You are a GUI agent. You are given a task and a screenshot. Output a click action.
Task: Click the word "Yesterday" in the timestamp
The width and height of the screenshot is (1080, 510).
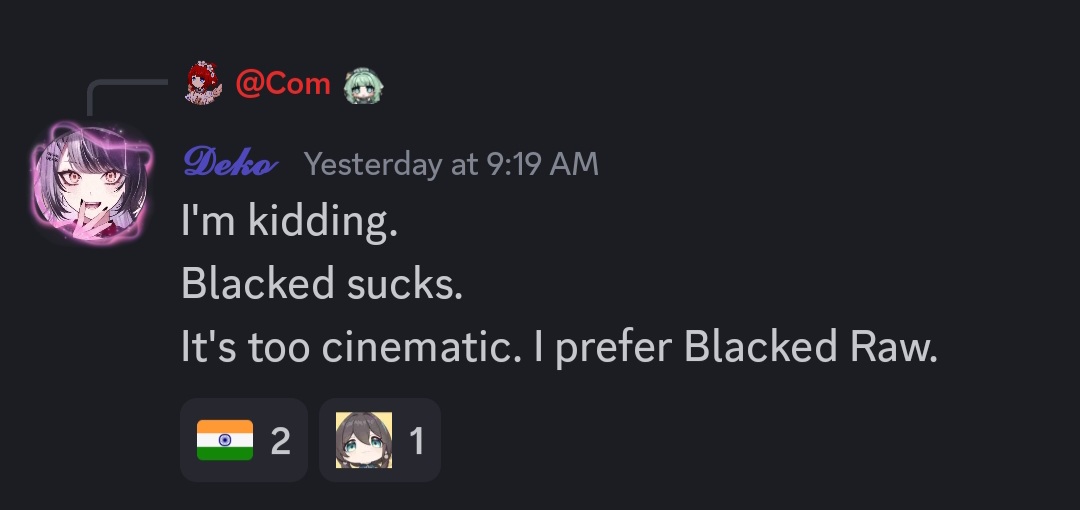[x=373, y=164]
